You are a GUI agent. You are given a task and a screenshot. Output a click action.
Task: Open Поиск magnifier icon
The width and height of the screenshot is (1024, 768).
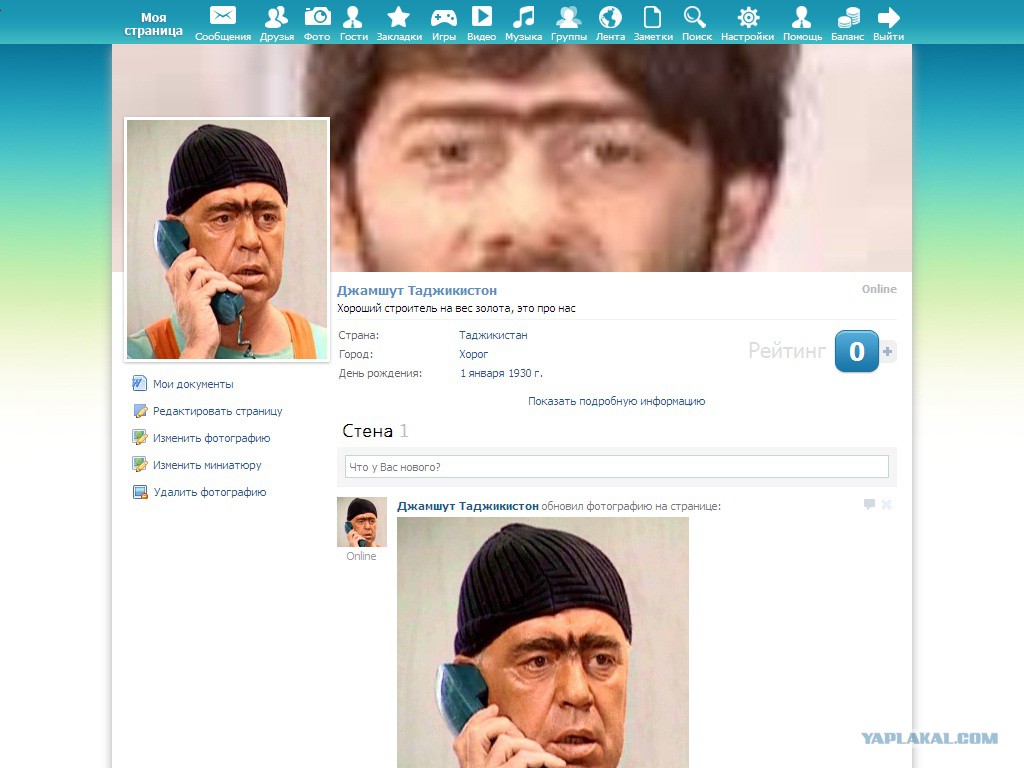695,16
